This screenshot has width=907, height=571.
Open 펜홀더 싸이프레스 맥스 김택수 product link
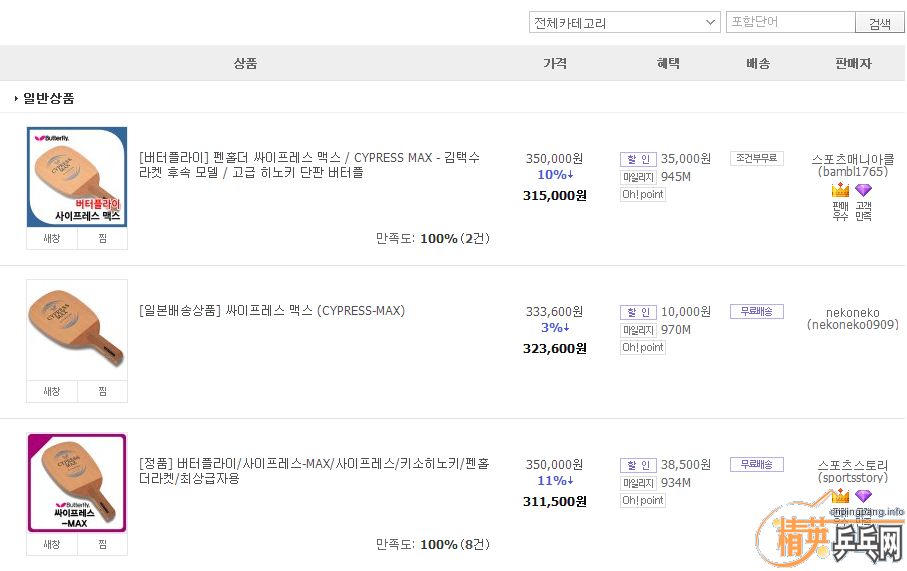click(x=309, y=165)
